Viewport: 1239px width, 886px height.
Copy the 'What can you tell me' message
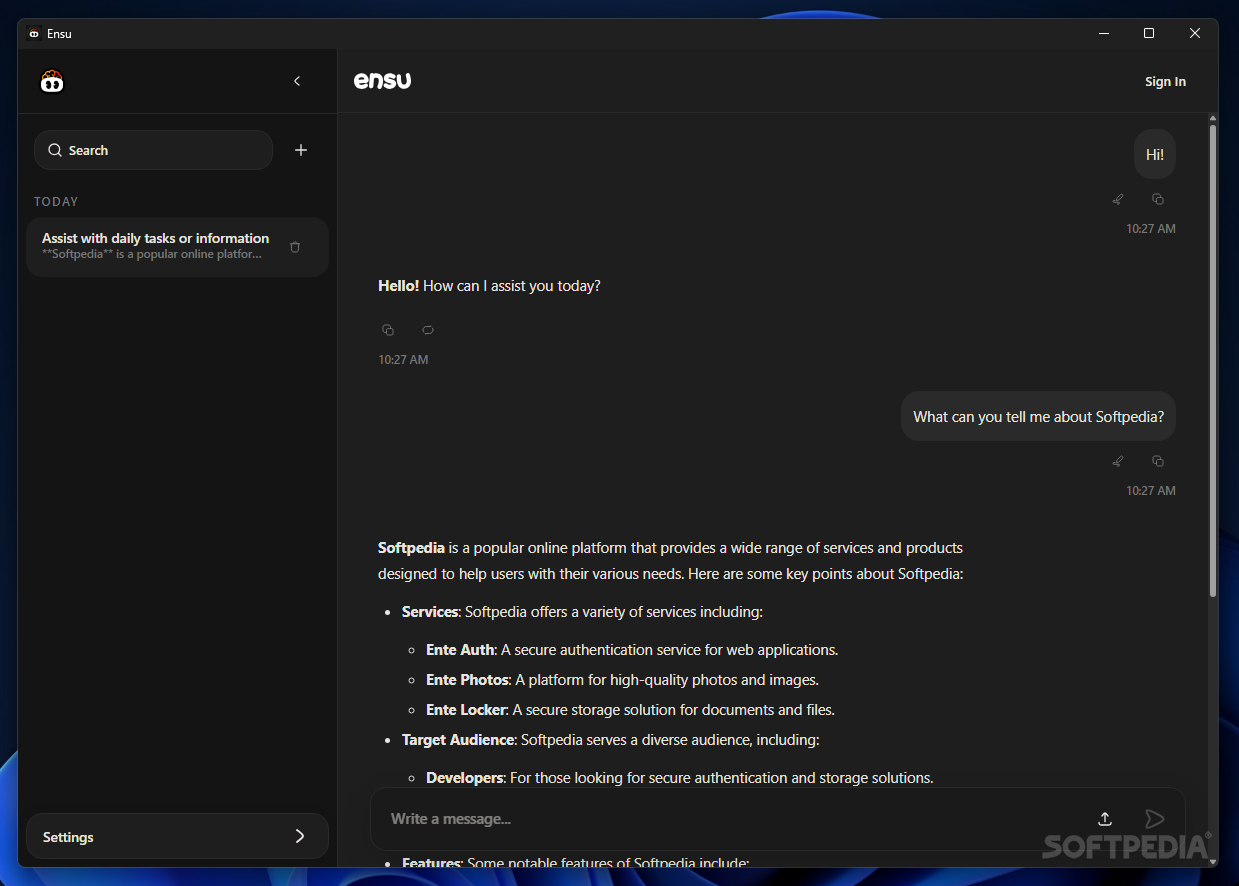coord(1158,461)
